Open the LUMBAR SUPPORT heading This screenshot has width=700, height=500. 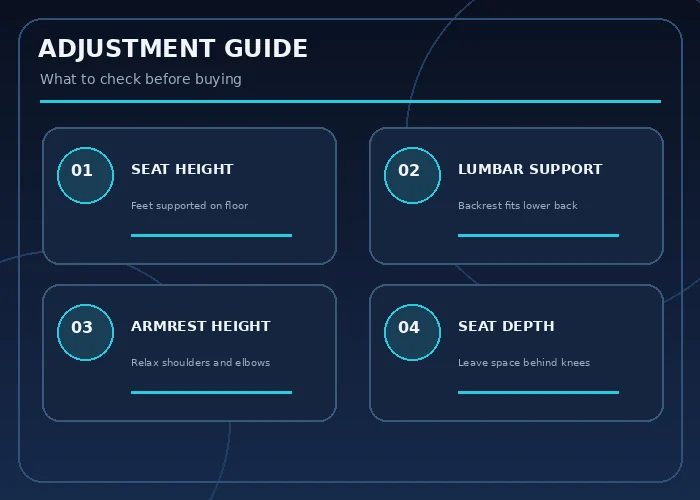tap(530, 169)
